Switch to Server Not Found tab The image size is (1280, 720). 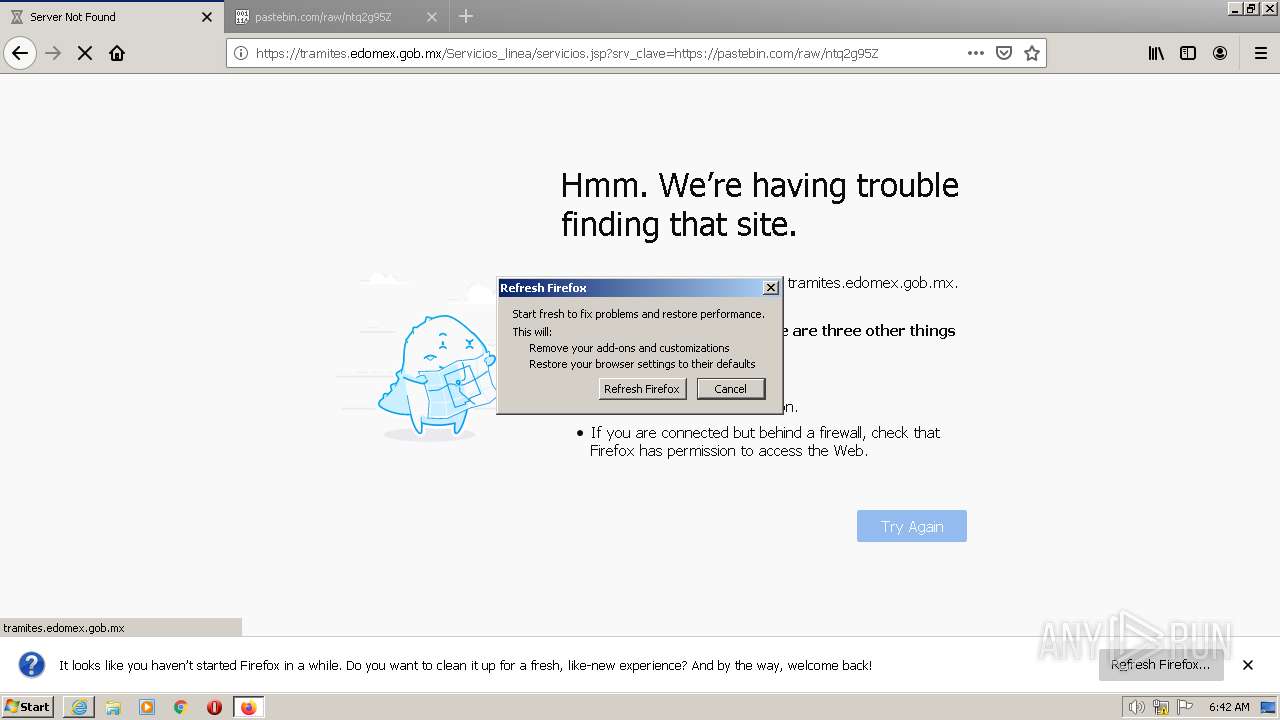tap(112, 17)
